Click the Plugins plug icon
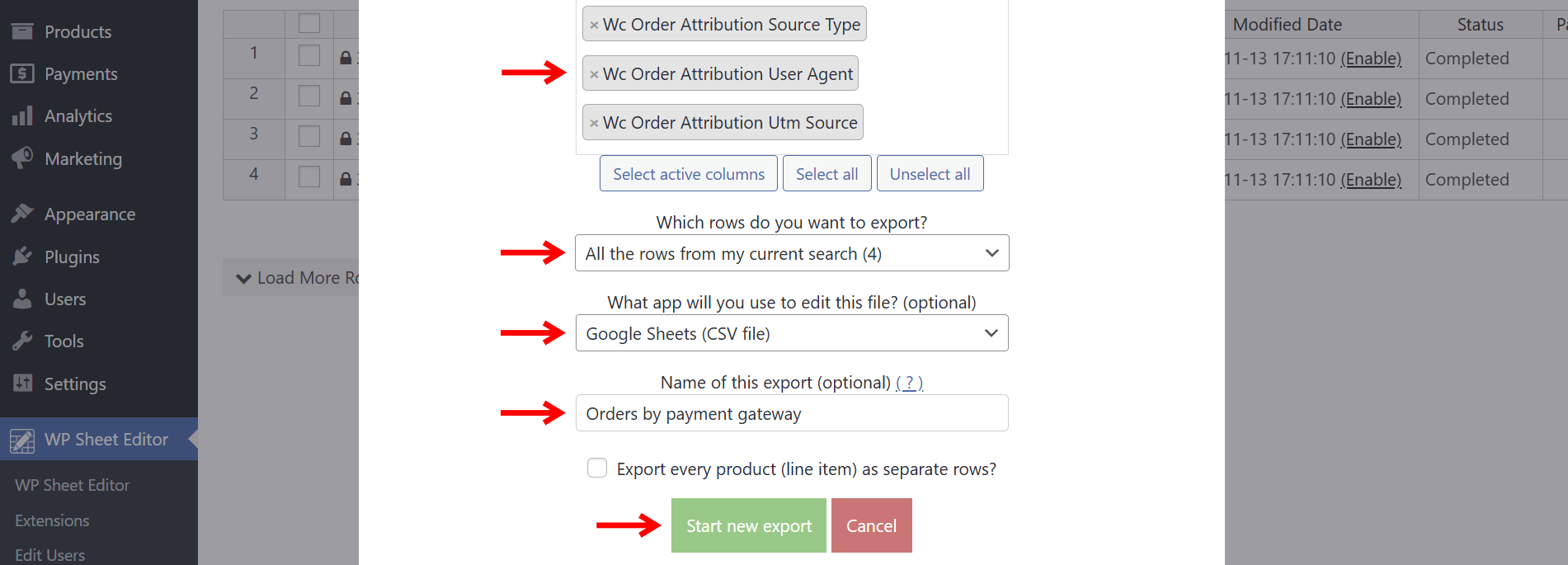Image resolution: width=1568 pixels, height=565 pixels. pos(22,257)
